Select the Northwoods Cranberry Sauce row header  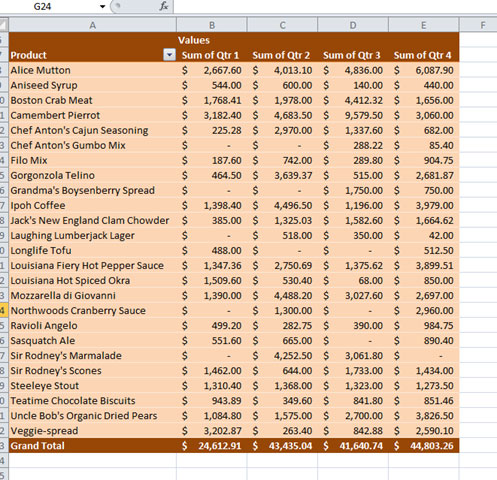(4, 310)
